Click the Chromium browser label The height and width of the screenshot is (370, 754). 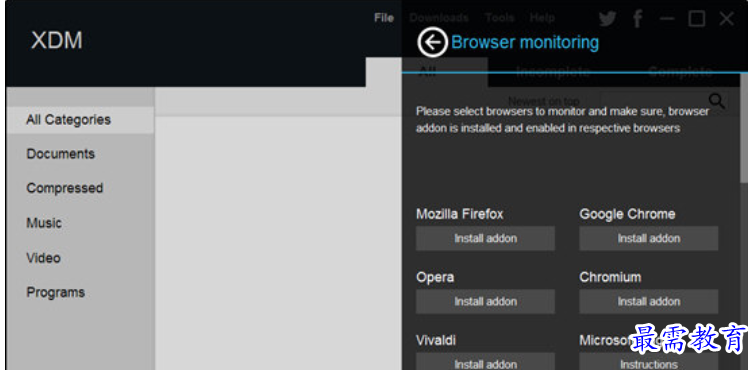(x=610, y=278)
